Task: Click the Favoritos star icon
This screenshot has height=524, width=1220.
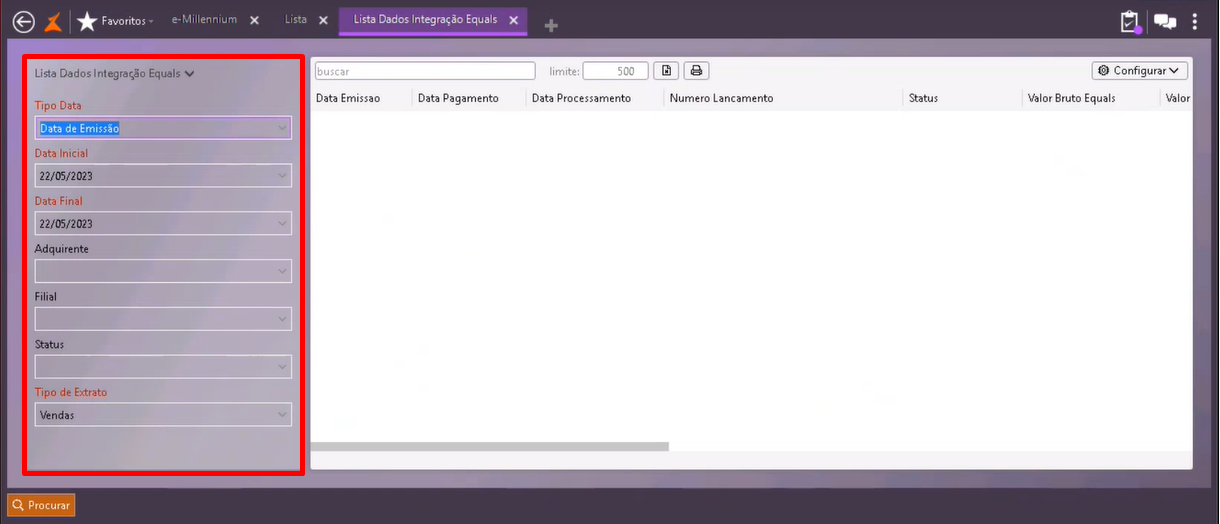Action: [87, 21]
